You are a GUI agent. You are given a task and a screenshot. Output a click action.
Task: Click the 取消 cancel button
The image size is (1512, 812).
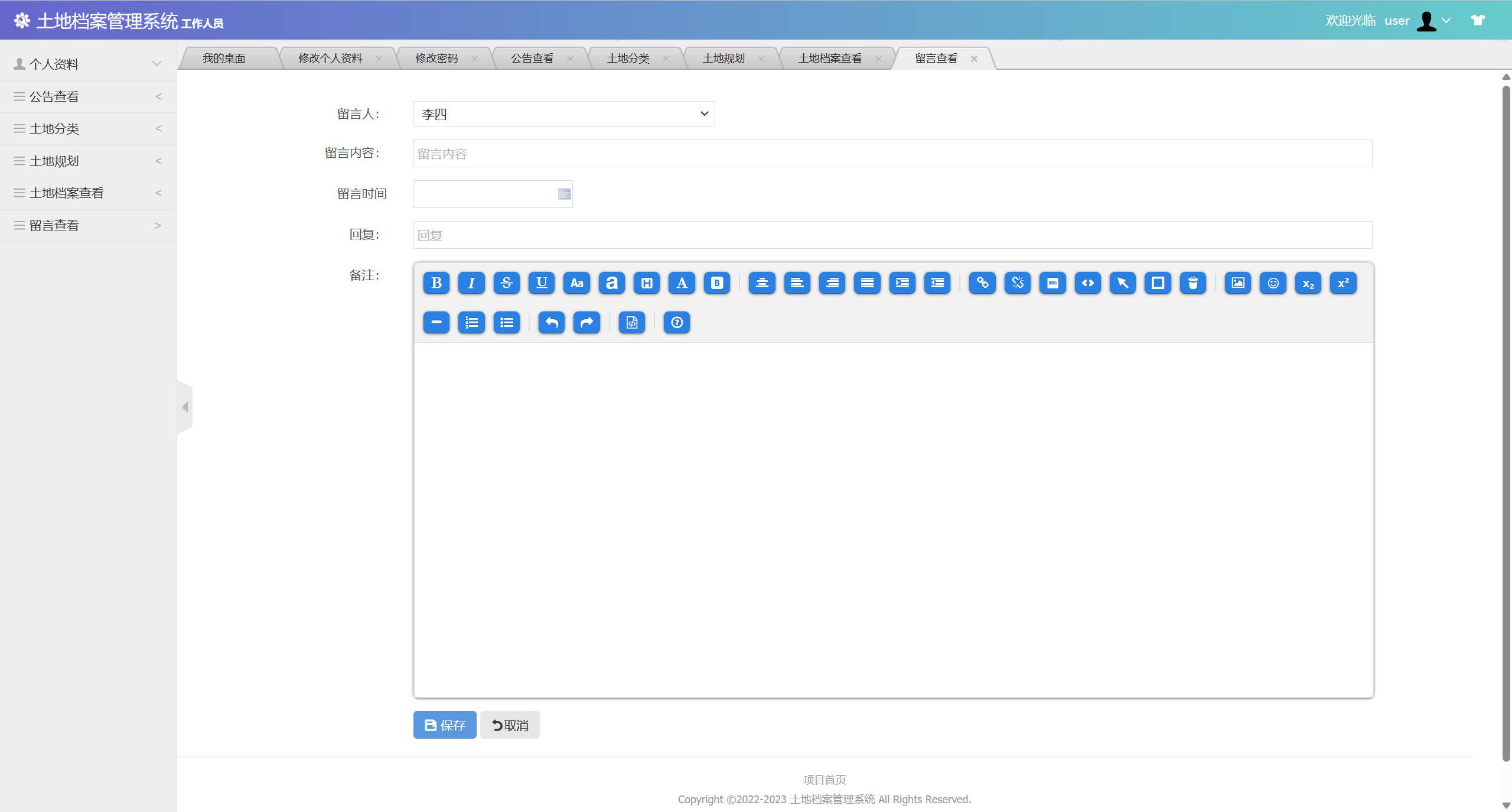(x=510, y=725)
